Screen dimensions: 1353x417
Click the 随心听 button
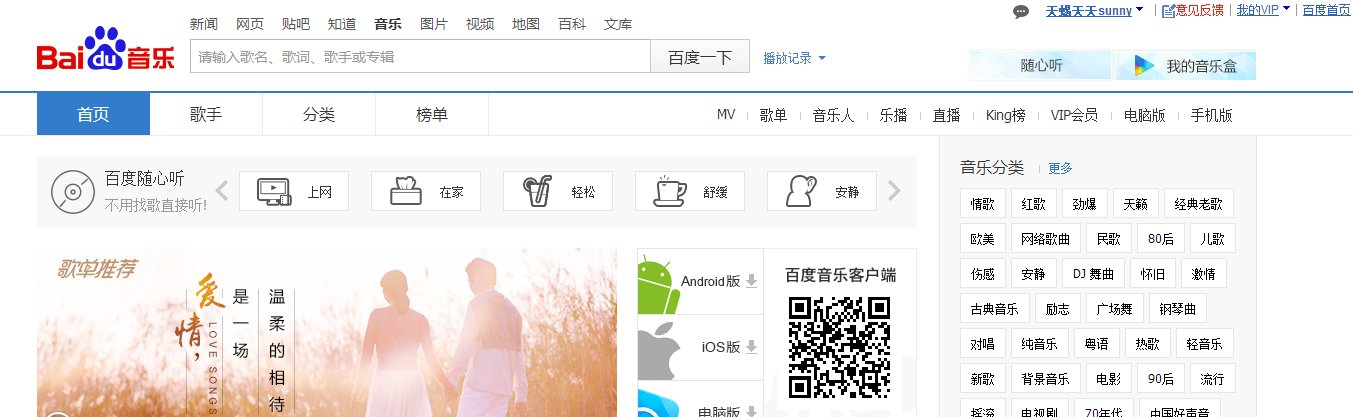(1040, 66)
